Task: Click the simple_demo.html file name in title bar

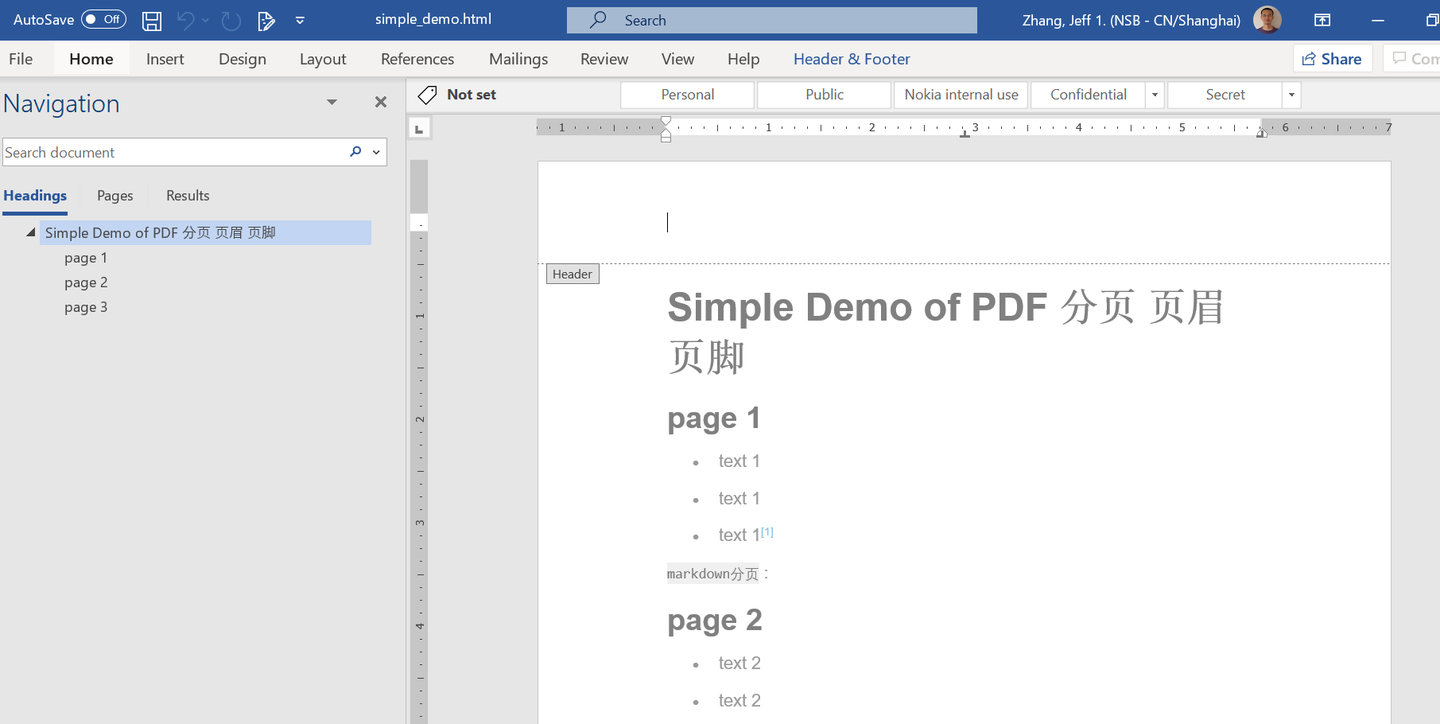Action: [x=433, y=19]
